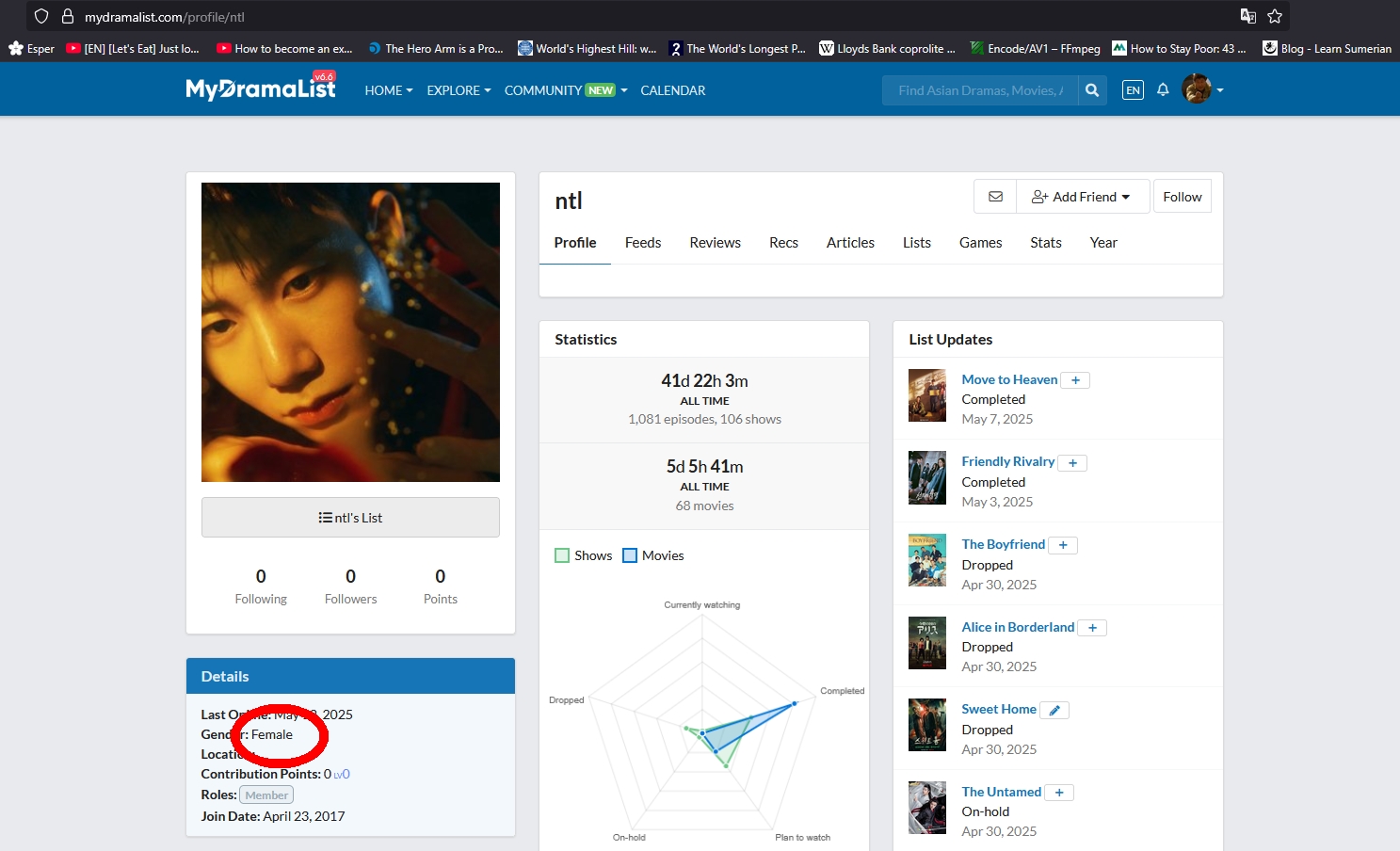Open the Let's Eat YouTube bookmark
1400x851 pixels.
pyautogui.click(x=133, y=48)
